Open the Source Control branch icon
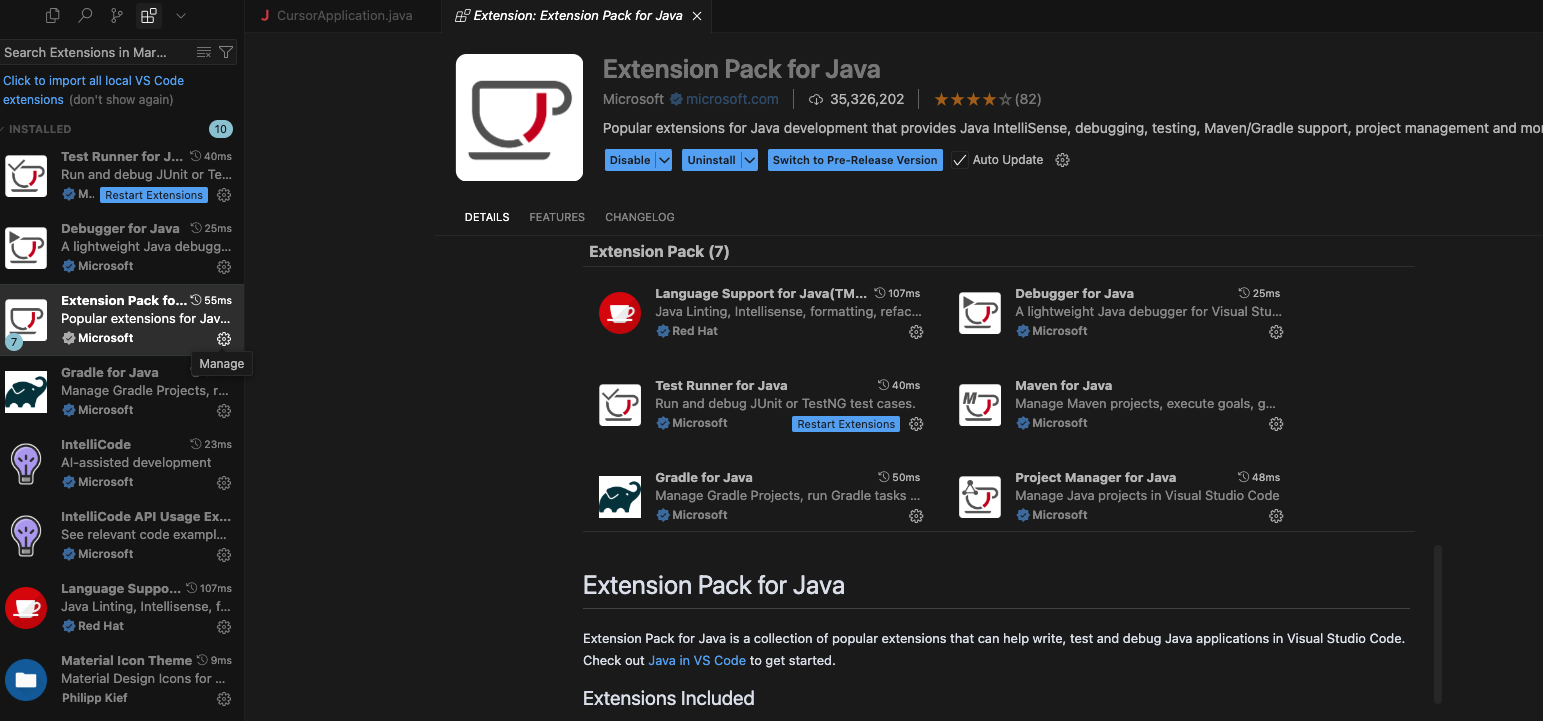This screenshot has width=1543, height=721. tap(117, 16)
